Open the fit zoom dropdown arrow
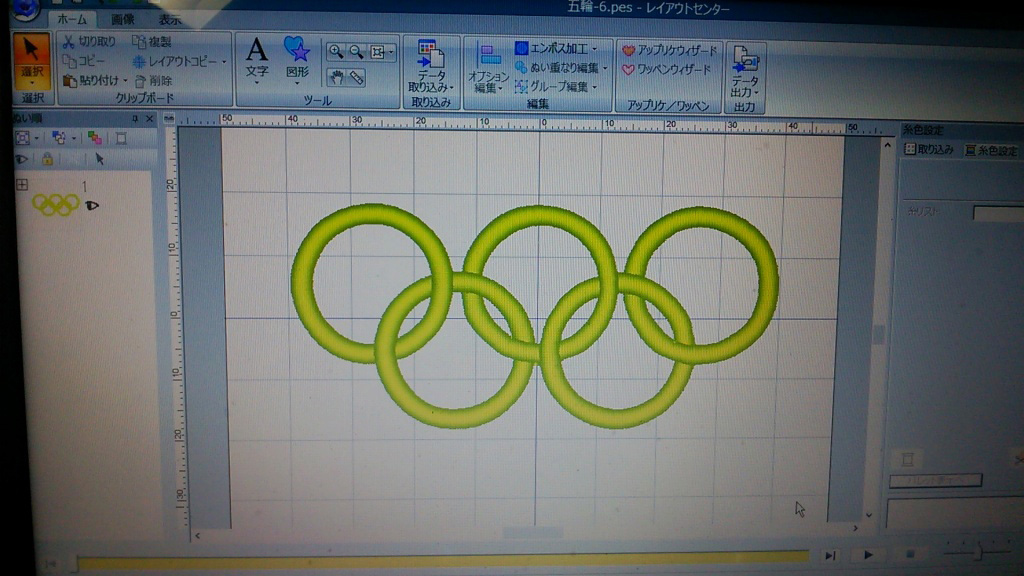Screen dimensions: 1024x576 coord(391,52)
